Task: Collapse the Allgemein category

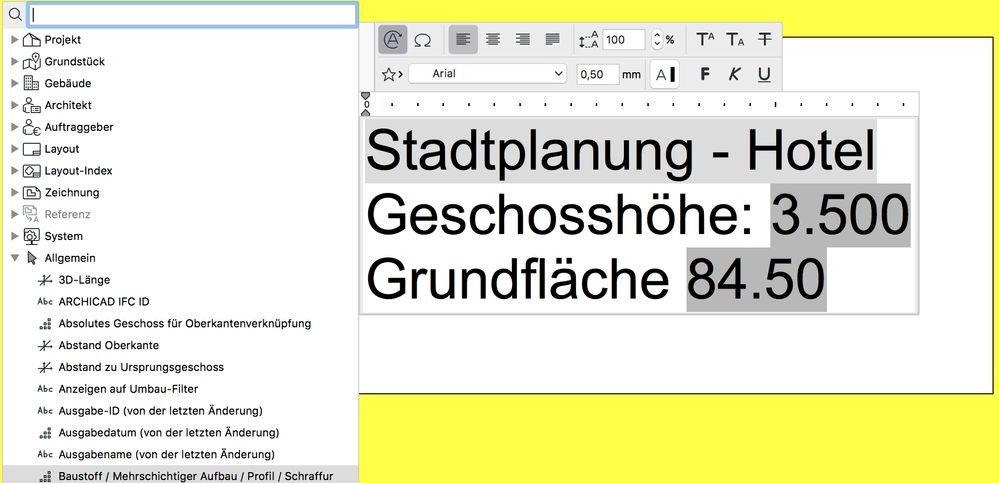Action: [x=15, y=258]
